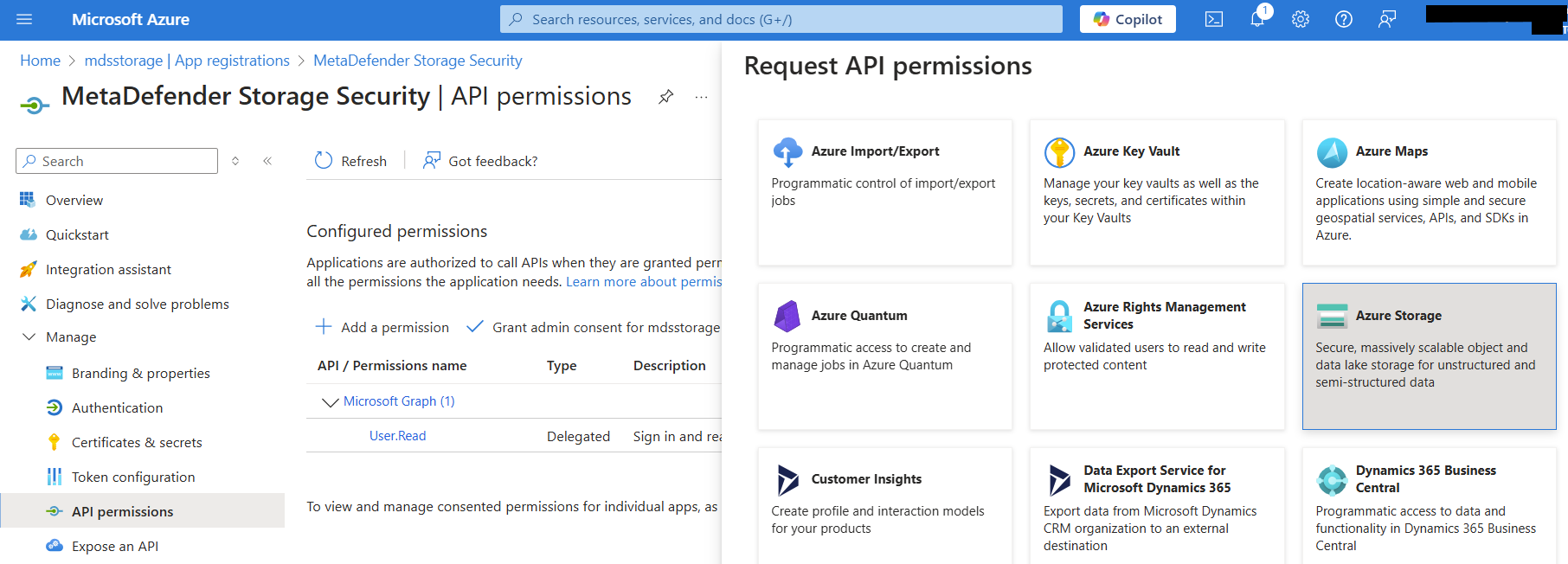This screenshot has width=1568, height=564.
Task: Open portal settings gear
Action: 1301,19
